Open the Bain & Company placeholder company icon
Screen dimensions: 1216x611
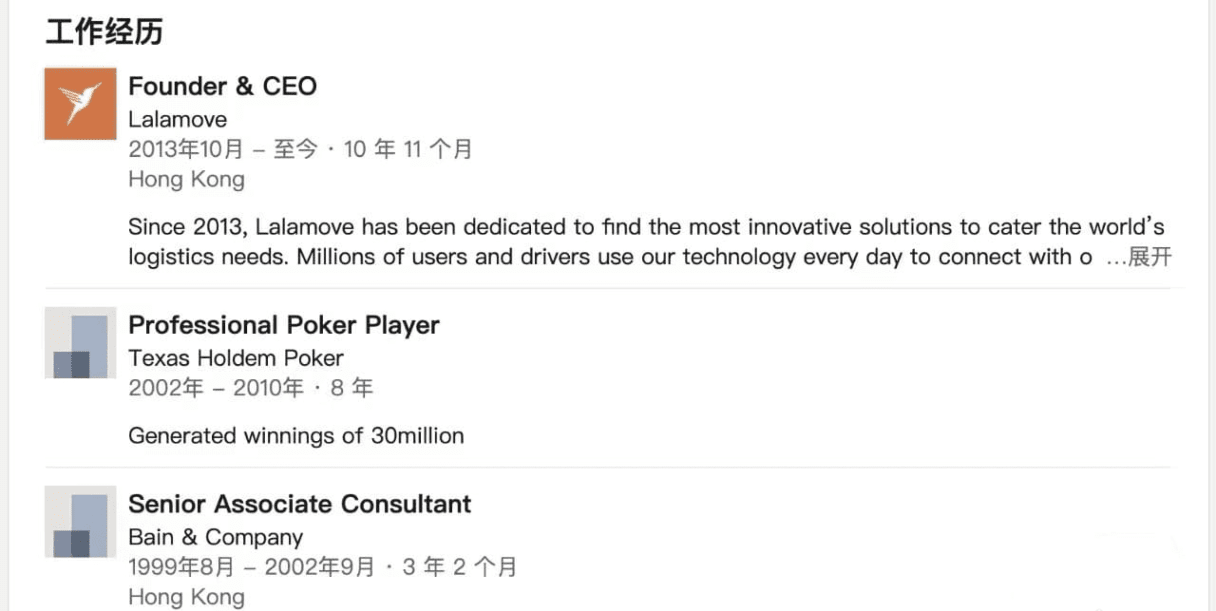pyautogui.click(x=81, y=522)
